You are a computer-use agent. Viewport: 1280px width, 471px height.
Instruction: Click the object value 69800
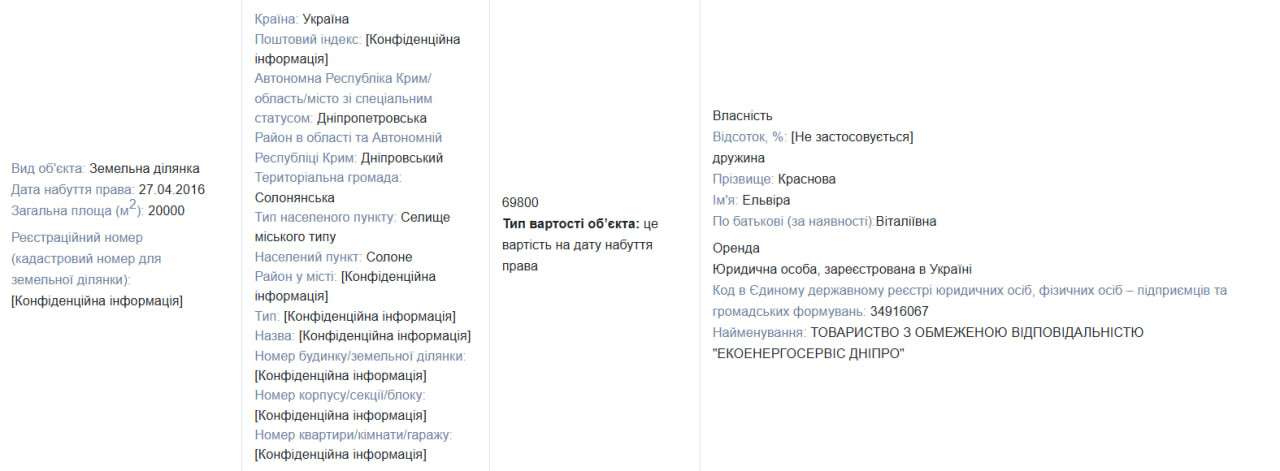point(520,202)
